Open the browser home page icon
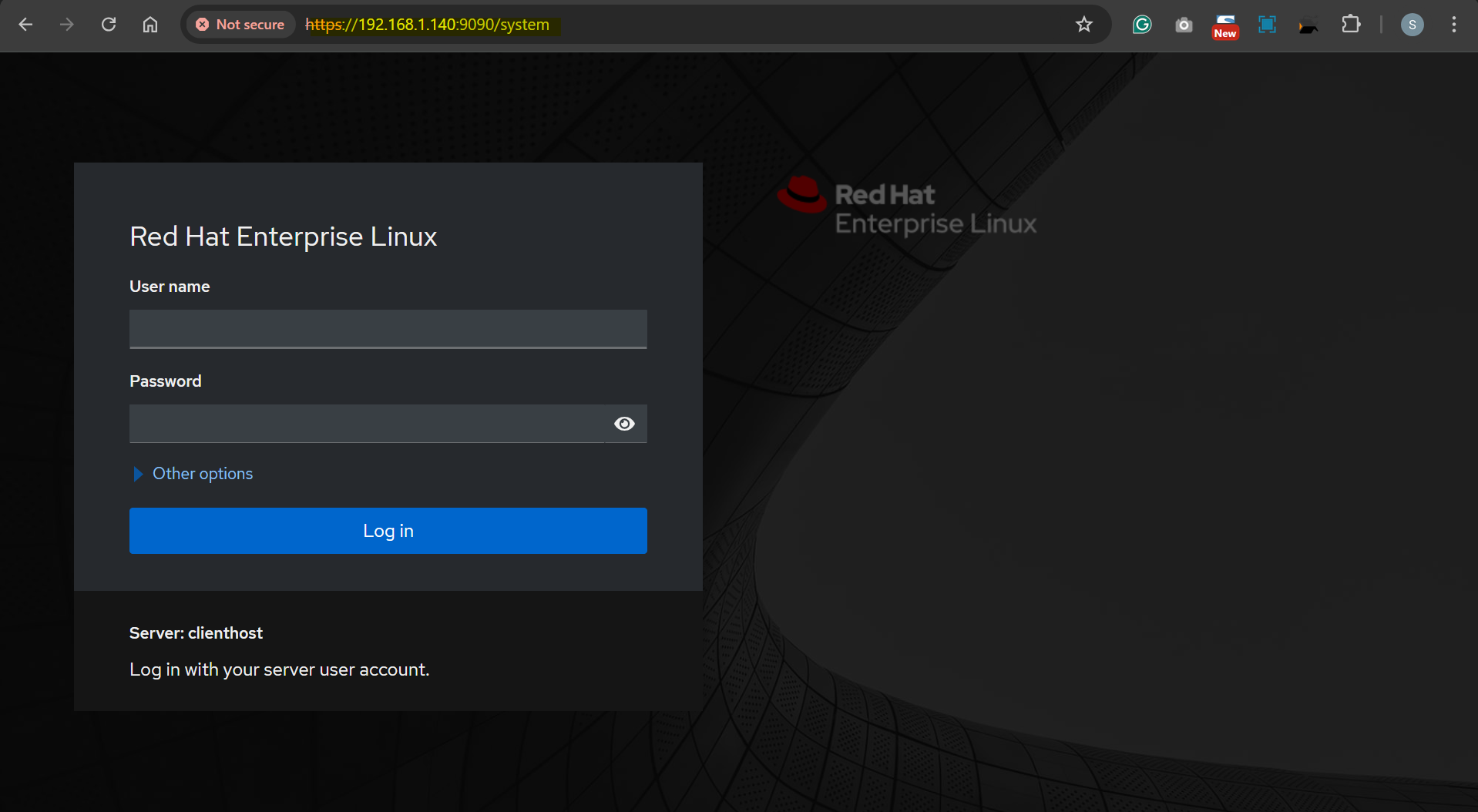 (x=150, y=25)
